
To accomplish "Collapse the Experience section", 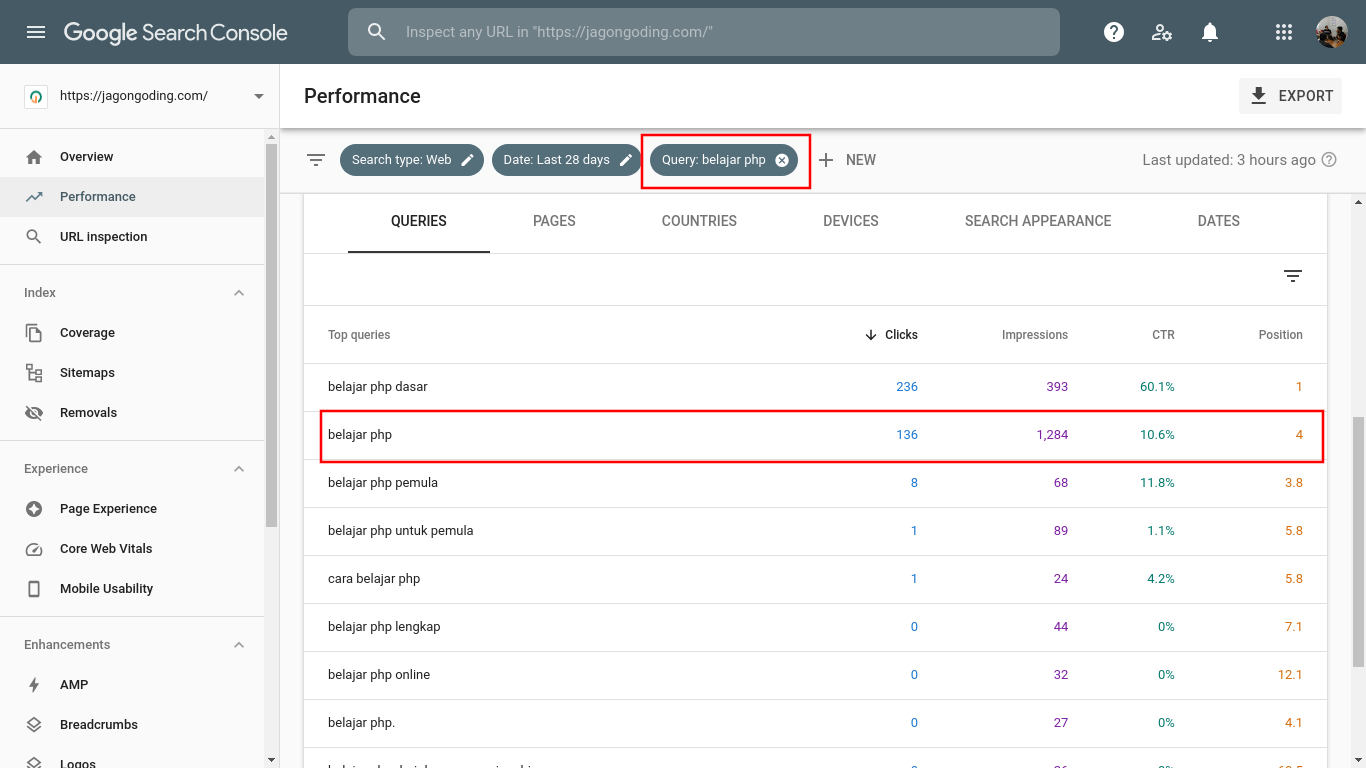I will tap(239, 469).
